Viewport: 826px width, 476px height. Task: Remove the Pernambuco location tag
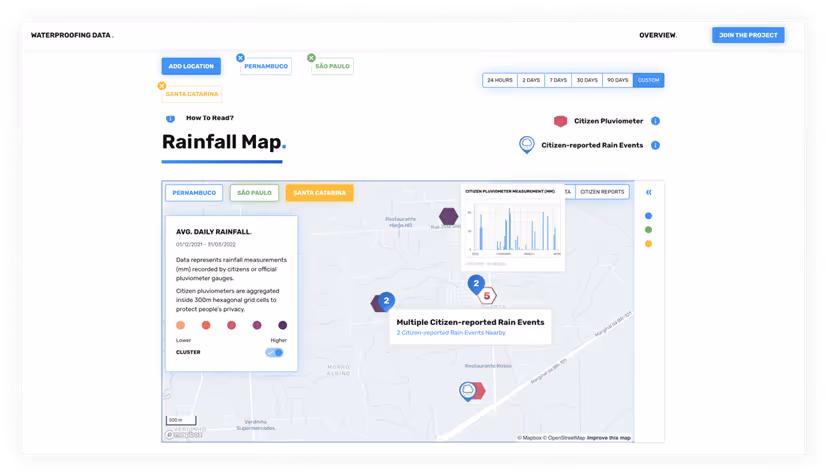coord(240,58)
